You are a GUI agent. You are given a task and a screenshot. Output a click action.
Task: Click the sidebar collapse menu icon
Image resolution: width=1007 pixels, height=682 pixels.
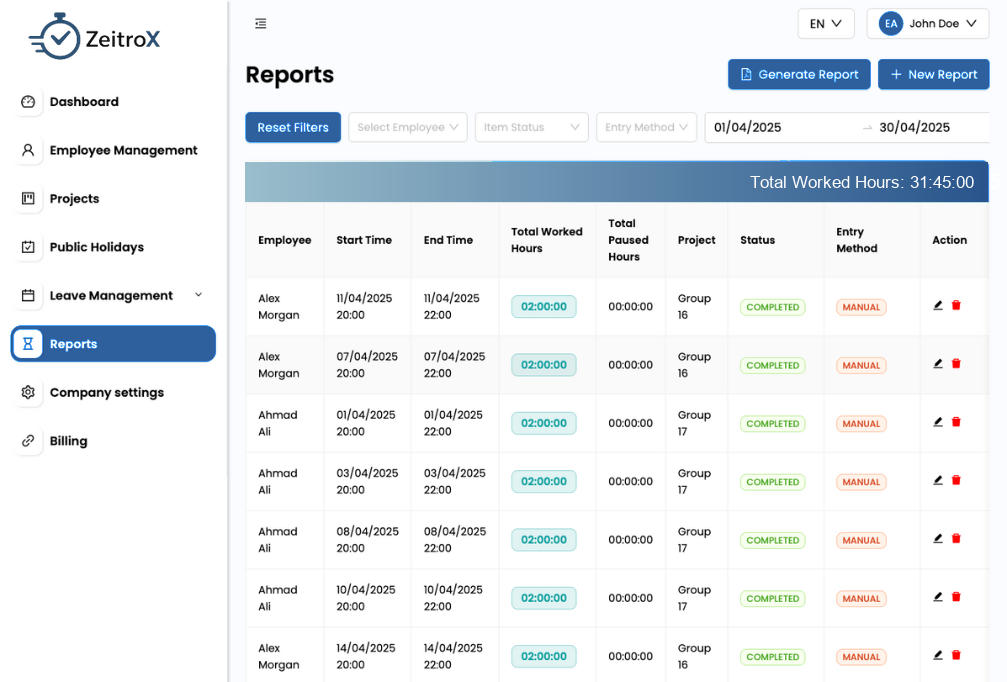[x=260, y=23]
